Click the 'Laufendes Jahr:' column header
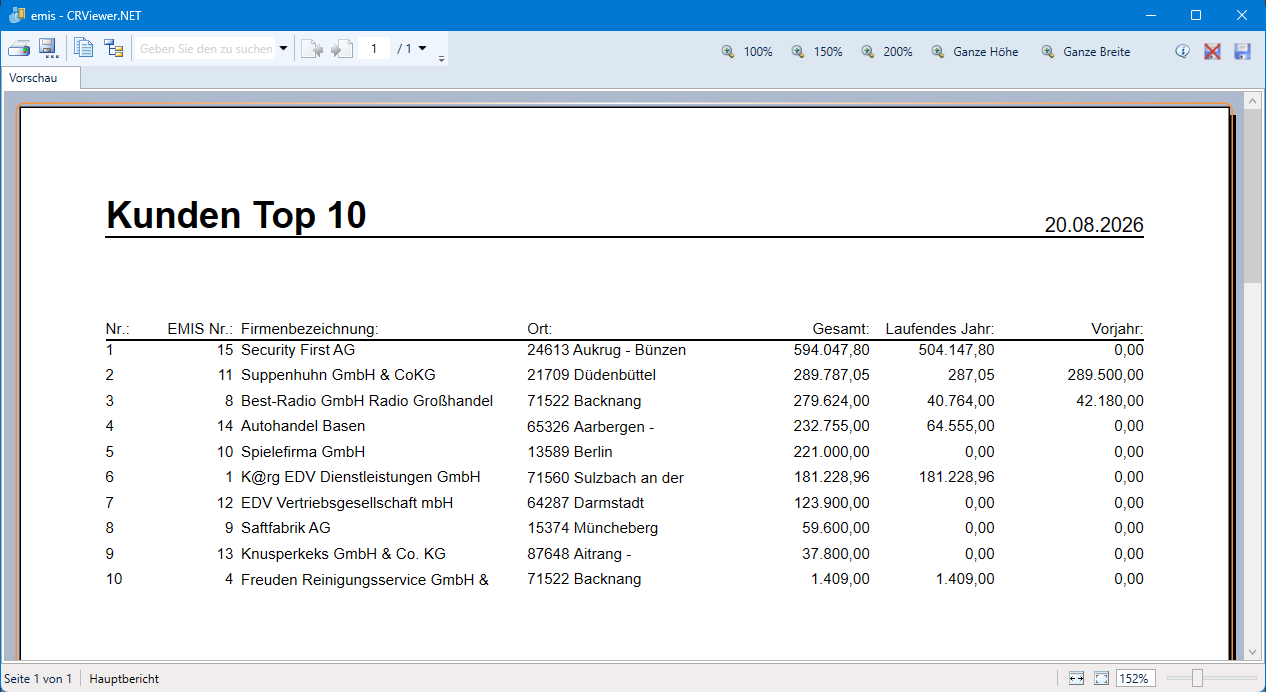The height and width of the screenshot is (692, 1266). 940,329
